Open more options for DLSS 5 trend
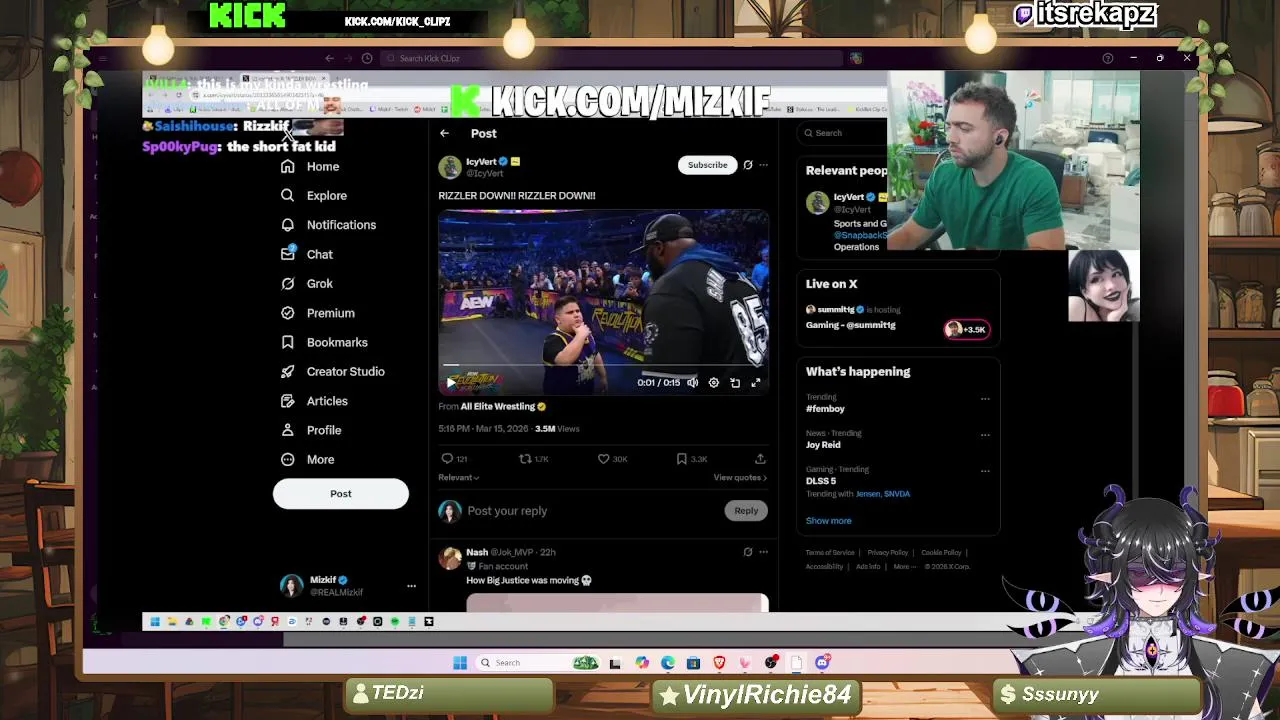Screen dimensions: 1280x720 tap(985, 471)
